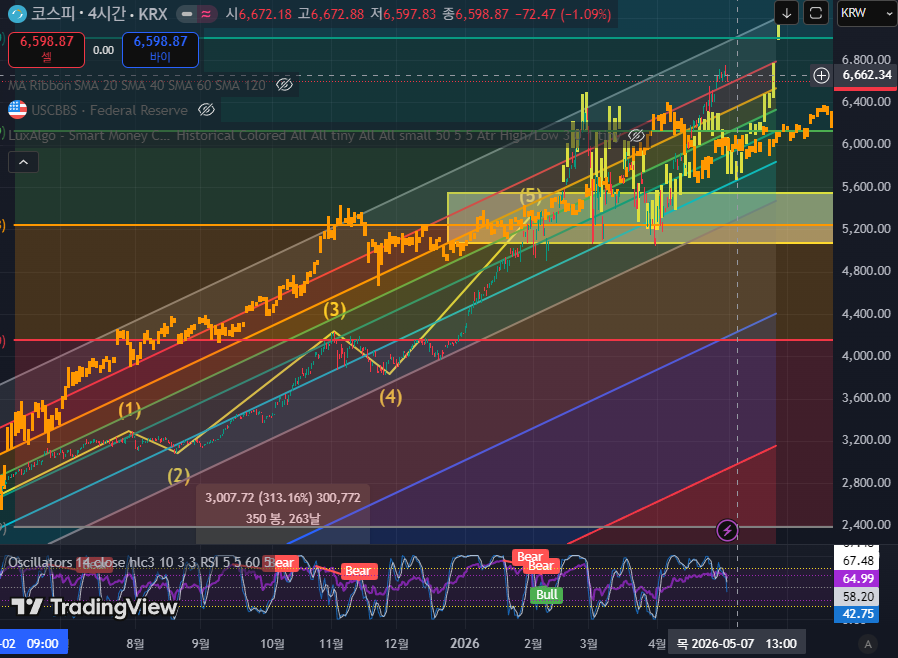
Task: Toggle visibility eye for USCBBS Federal Reserve
Action: (206, 110)
